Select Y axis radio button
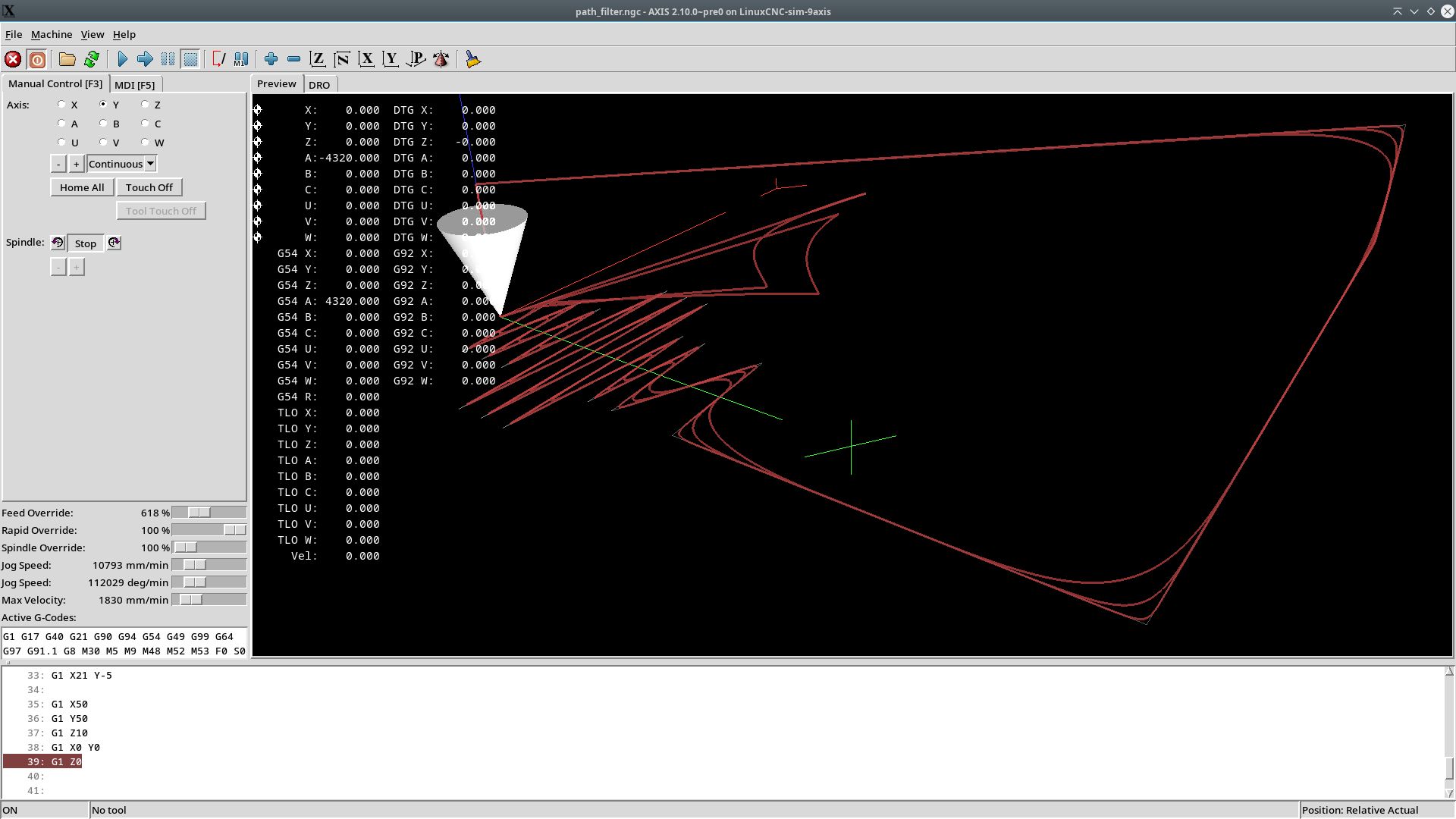The width and height of the screenshot is (1456, 819). (x=104, y=105)
